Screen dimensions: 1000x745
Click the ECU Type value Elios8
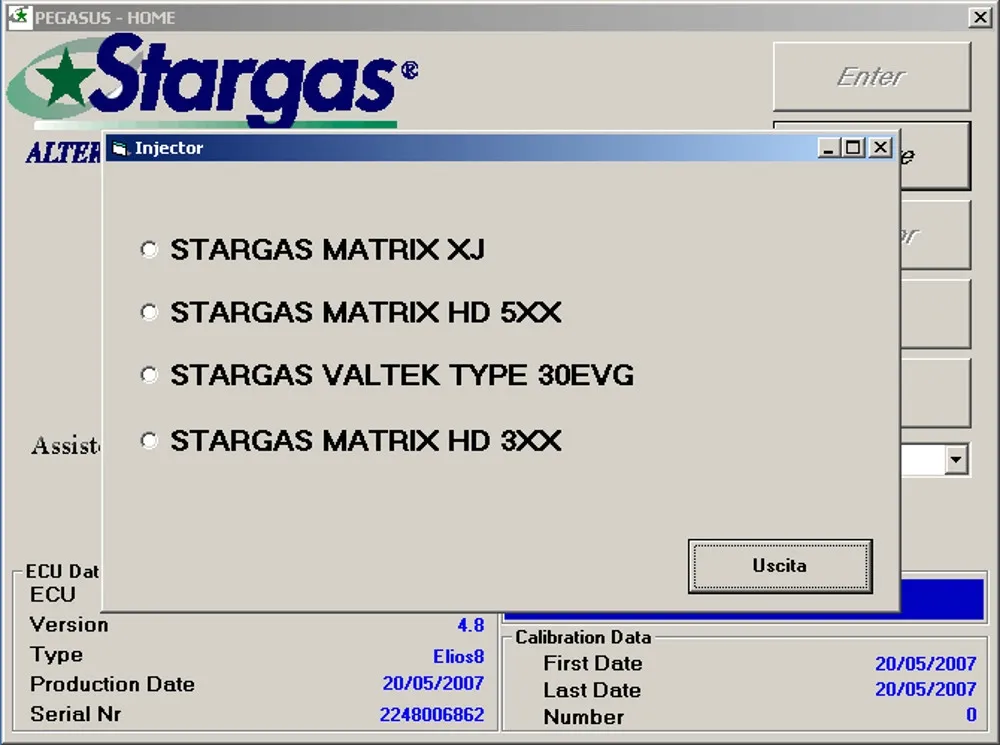[x=459, y=657]
